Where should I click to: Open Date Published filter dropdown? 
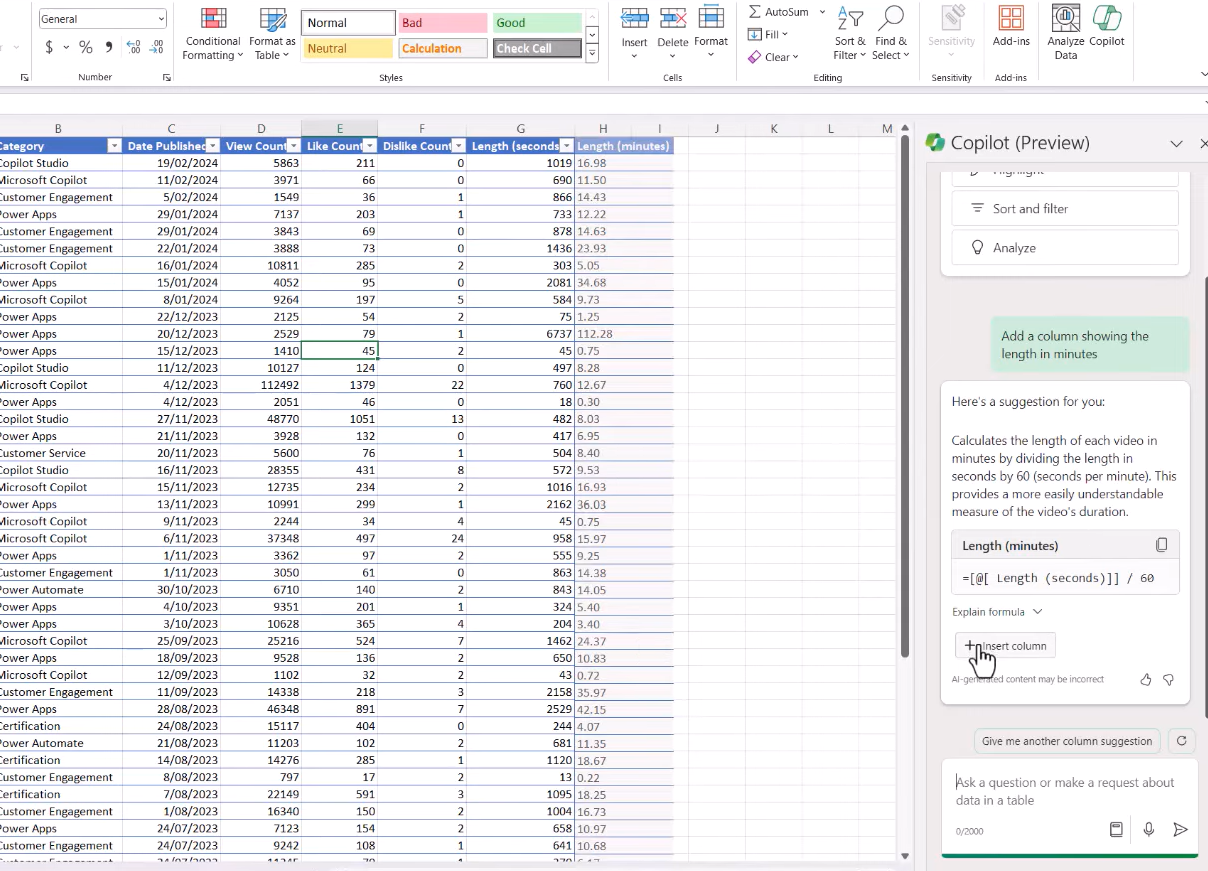click(x=212, y=146)
